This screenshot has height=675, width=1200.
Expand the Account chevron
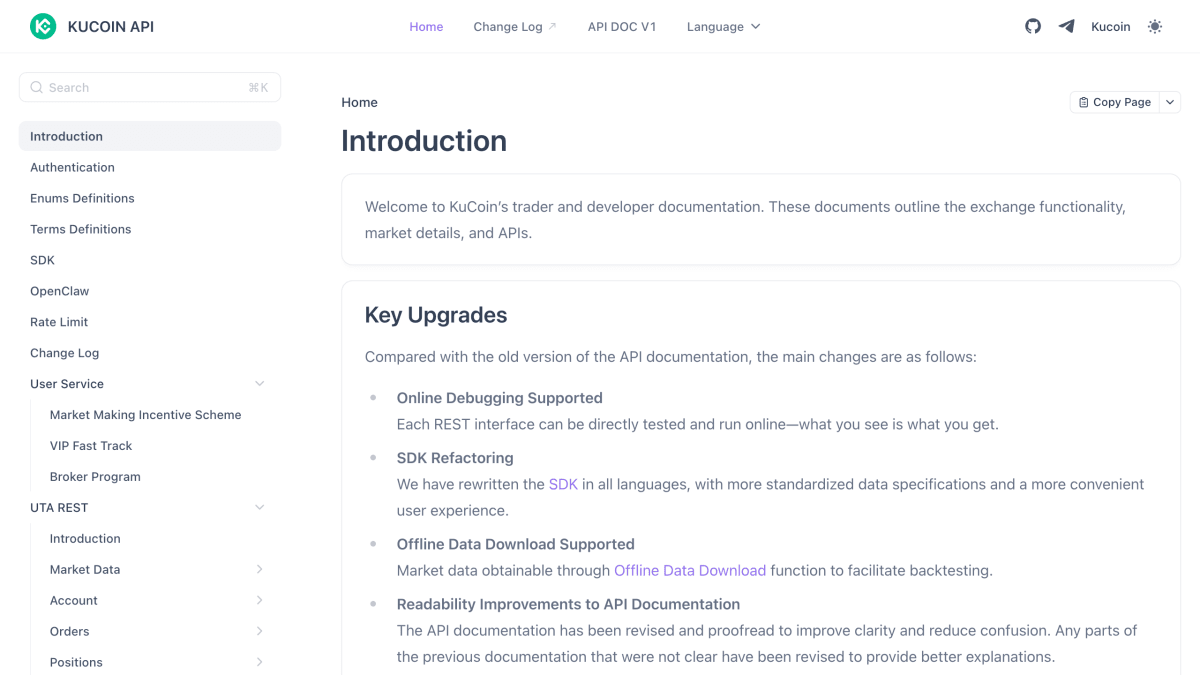pyautogui.click(x=260, y=601)
